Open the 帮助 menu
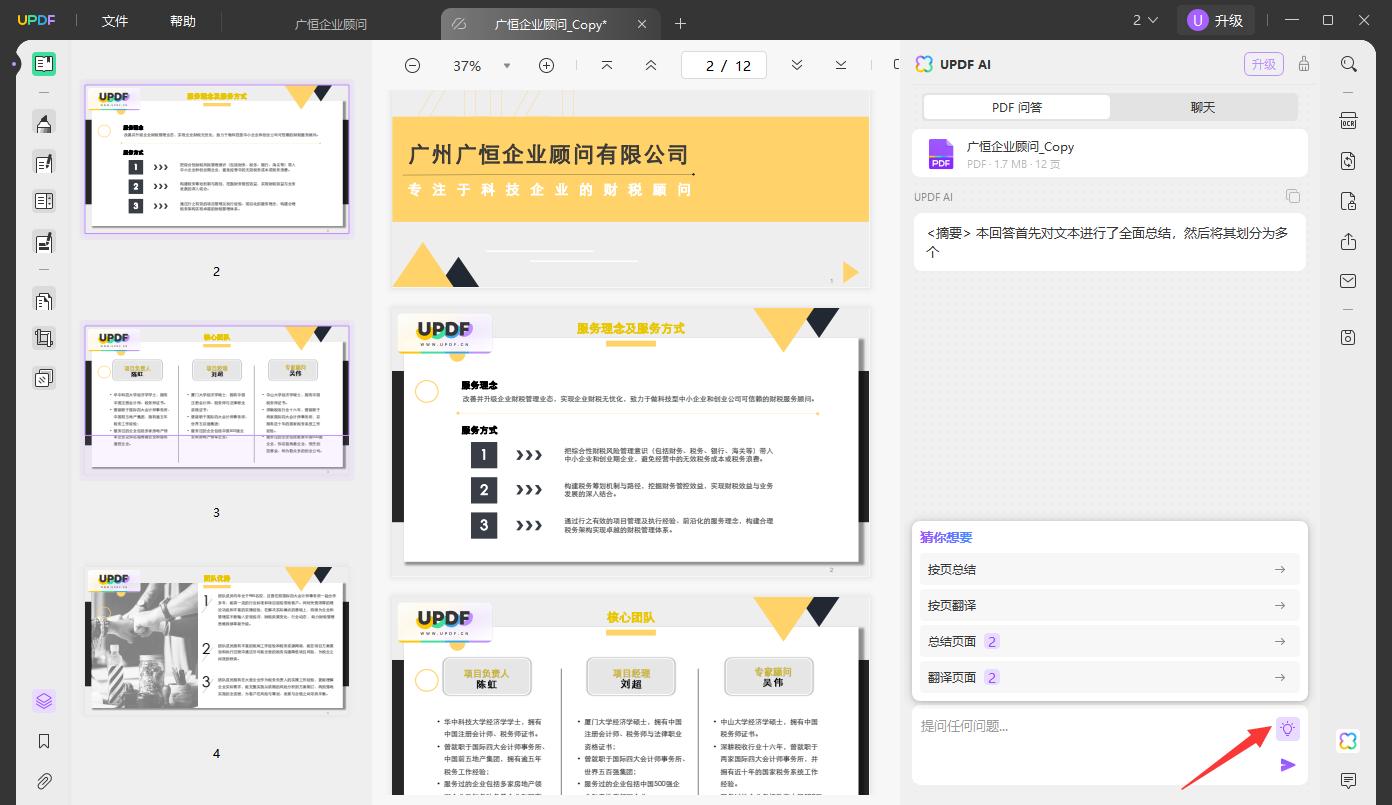 point(183,21)
